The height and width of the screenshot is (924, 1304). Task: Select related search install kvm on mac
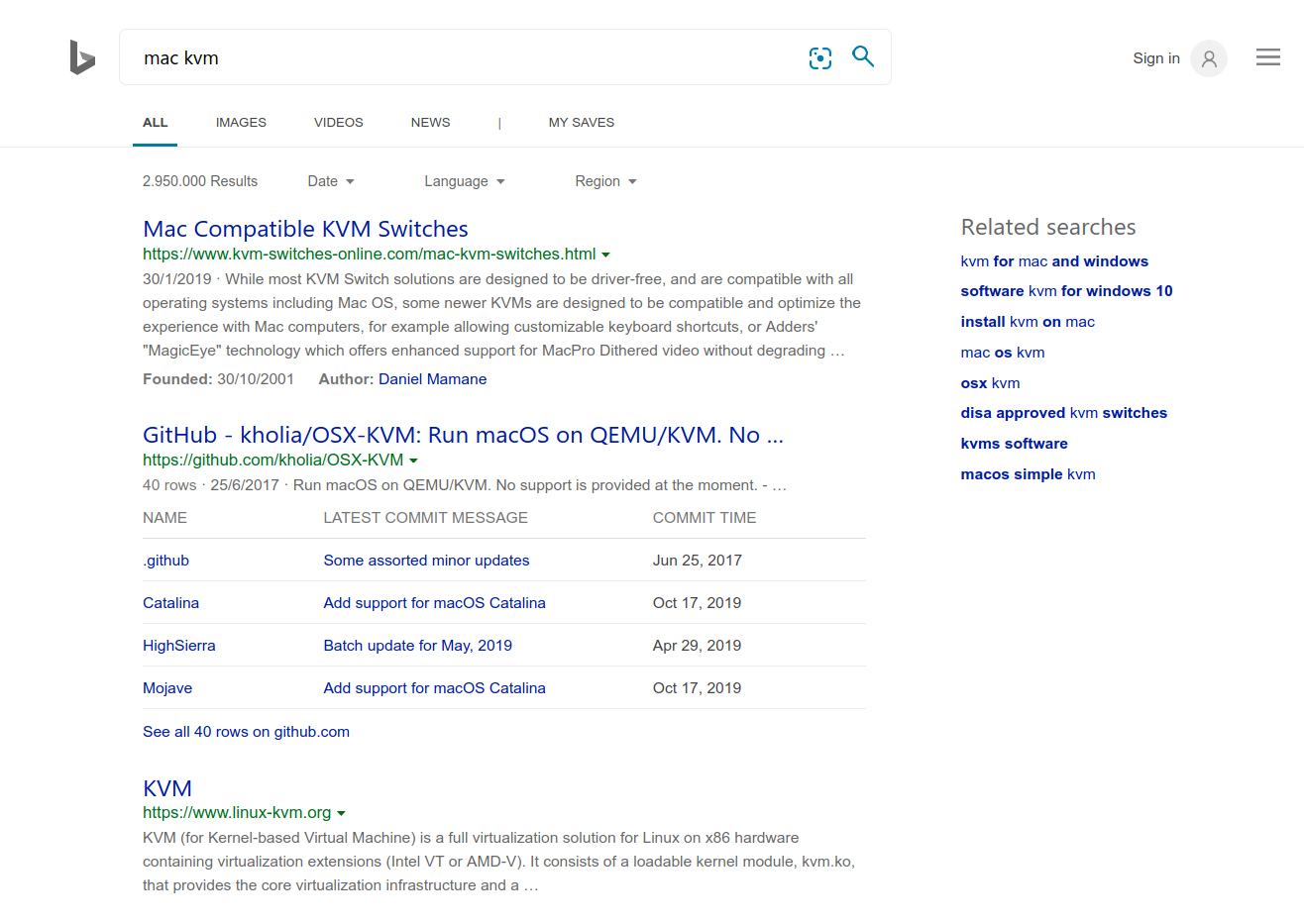tap(1028, 322)
